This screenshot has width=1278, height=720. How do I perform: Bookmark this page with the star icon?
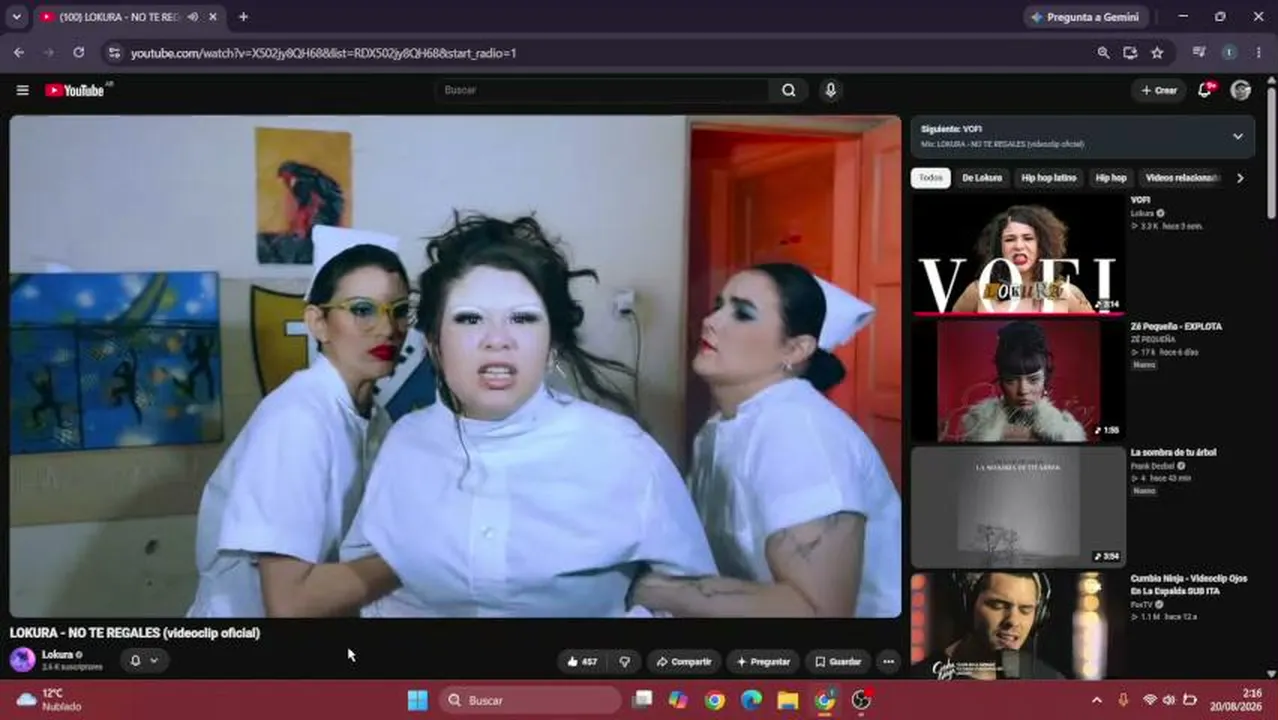point(1157,53)
